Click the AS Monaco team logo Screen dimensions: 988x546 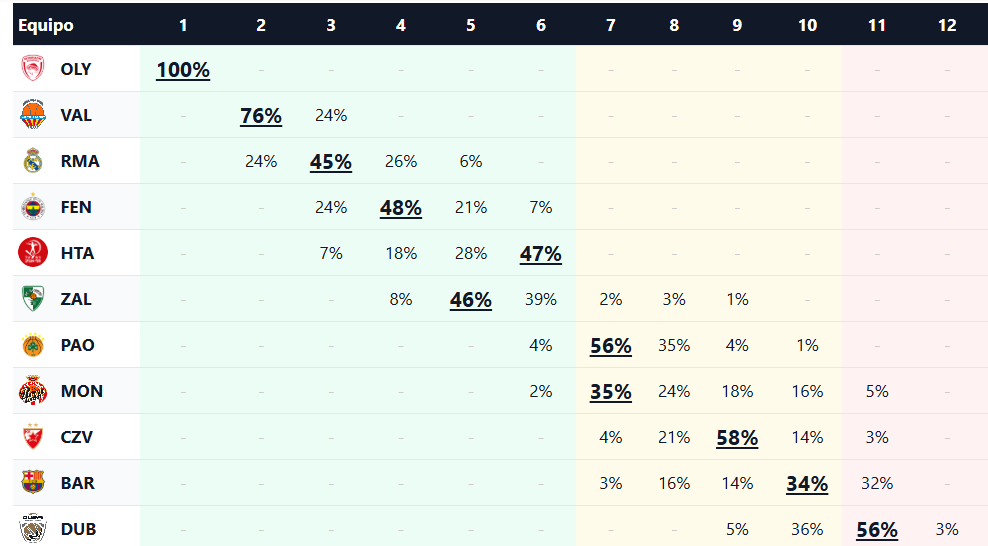coord(32,391)
